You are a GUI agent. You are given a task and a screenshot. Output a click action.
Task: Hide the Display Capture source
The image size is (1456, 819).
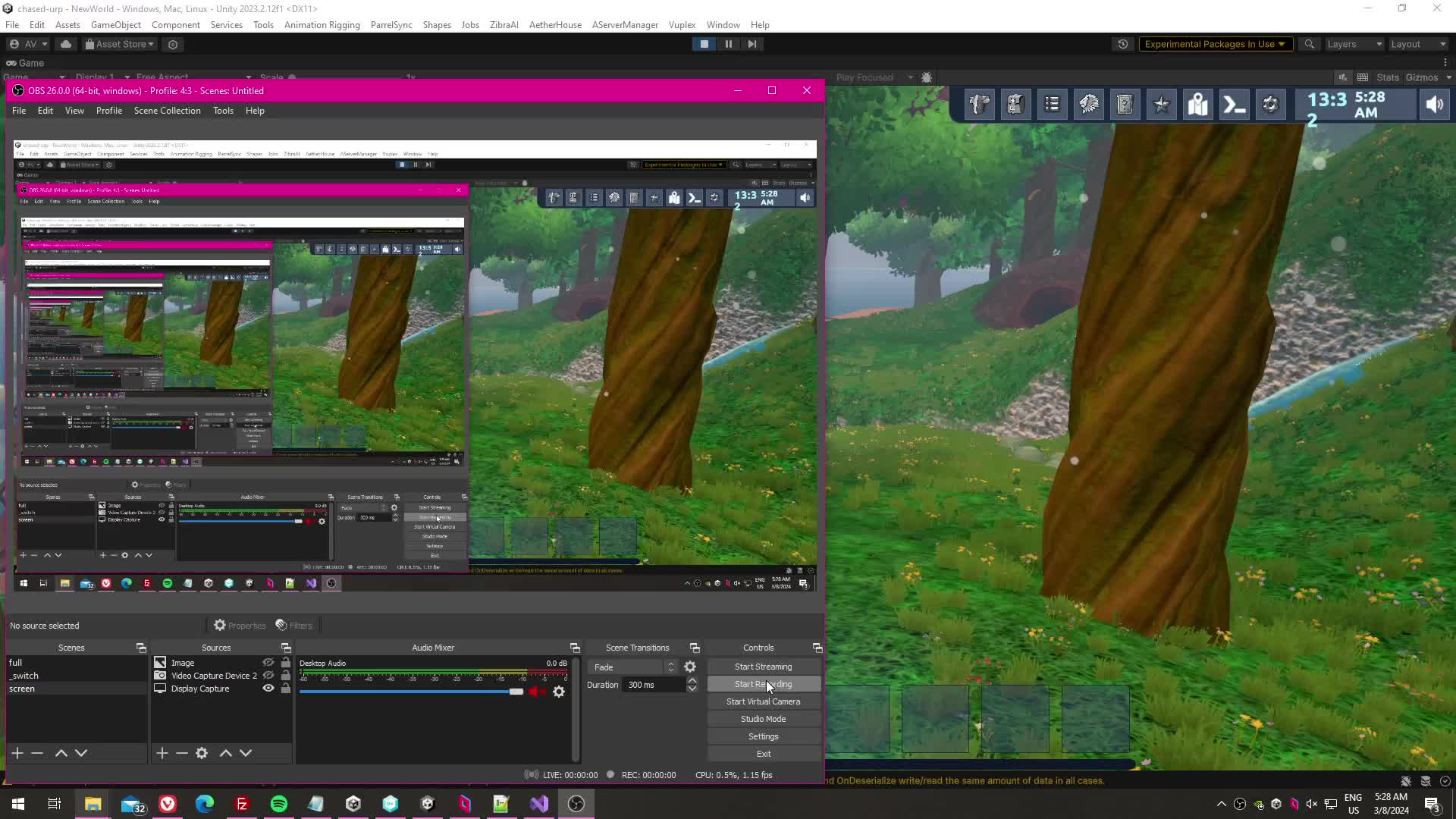point(268,689)
